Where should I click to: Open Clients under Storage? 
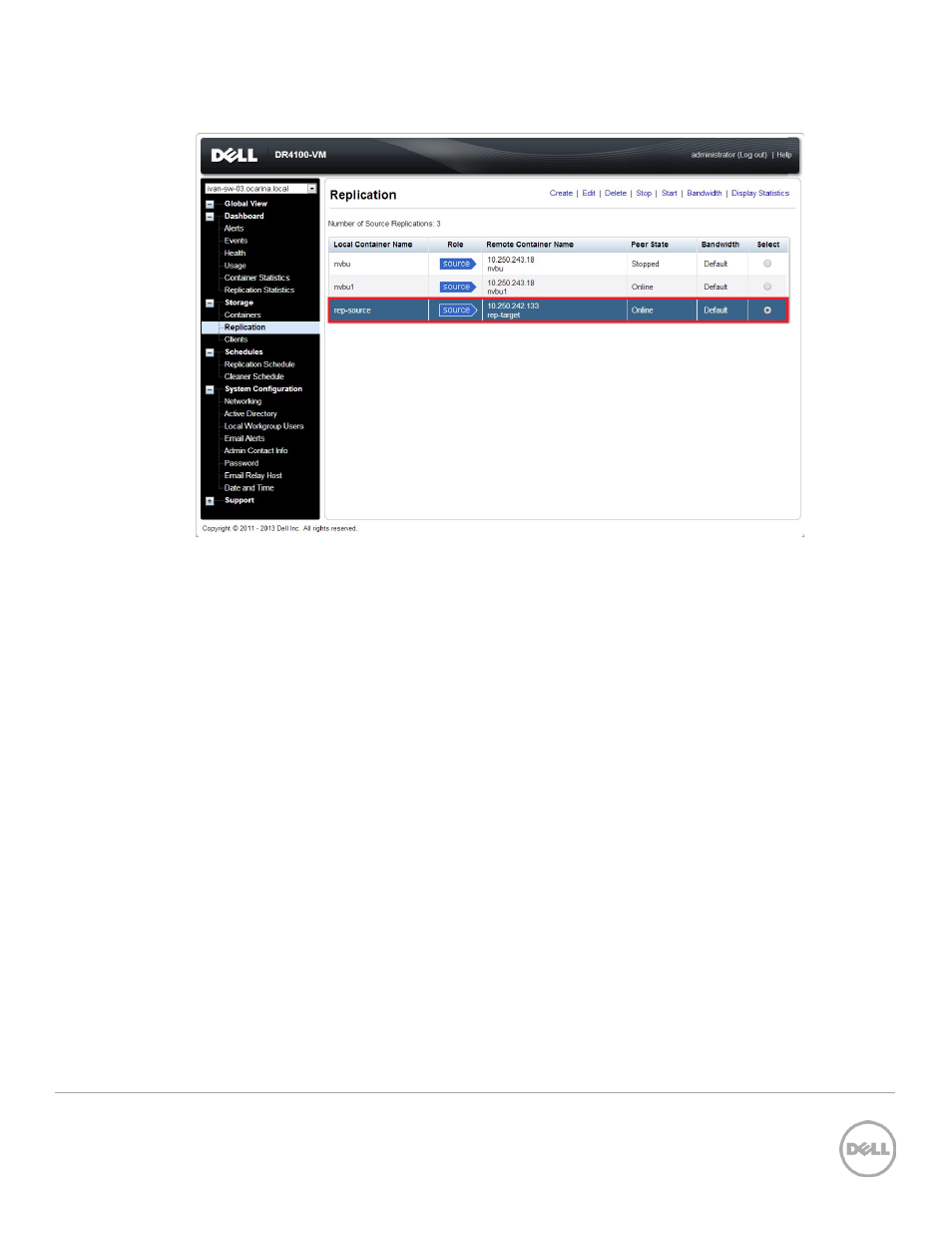click(236, 339)
